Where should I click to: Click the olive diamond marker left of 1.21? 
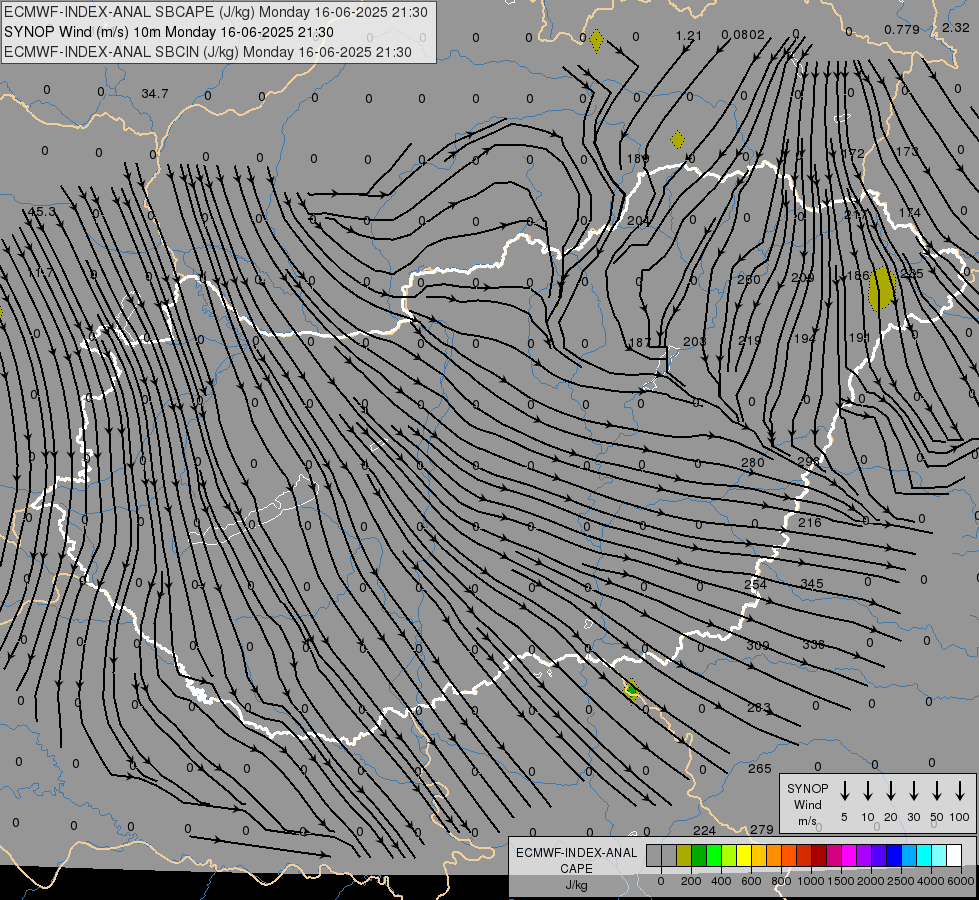(596, 41)
